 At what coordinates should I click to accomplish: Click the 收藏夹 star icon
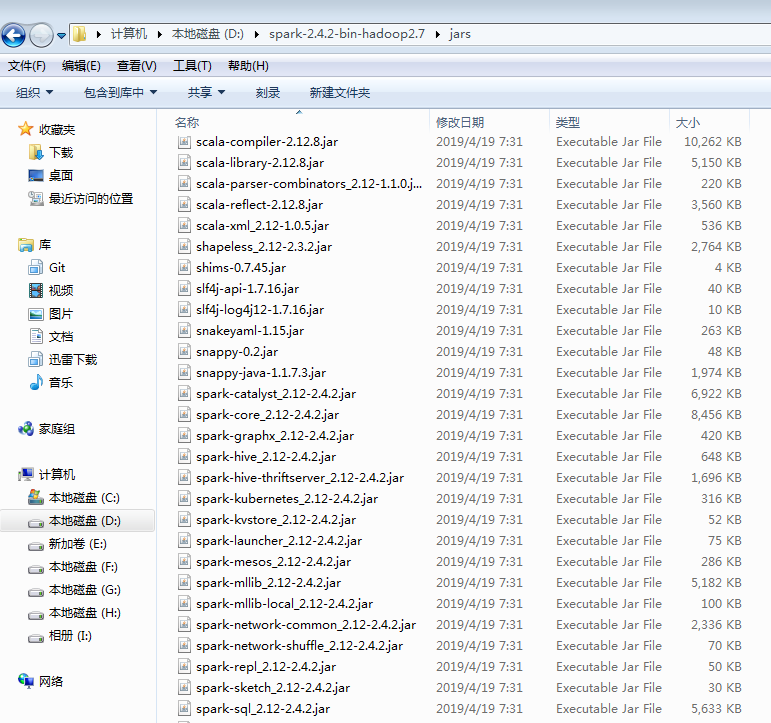click(26, 129)
